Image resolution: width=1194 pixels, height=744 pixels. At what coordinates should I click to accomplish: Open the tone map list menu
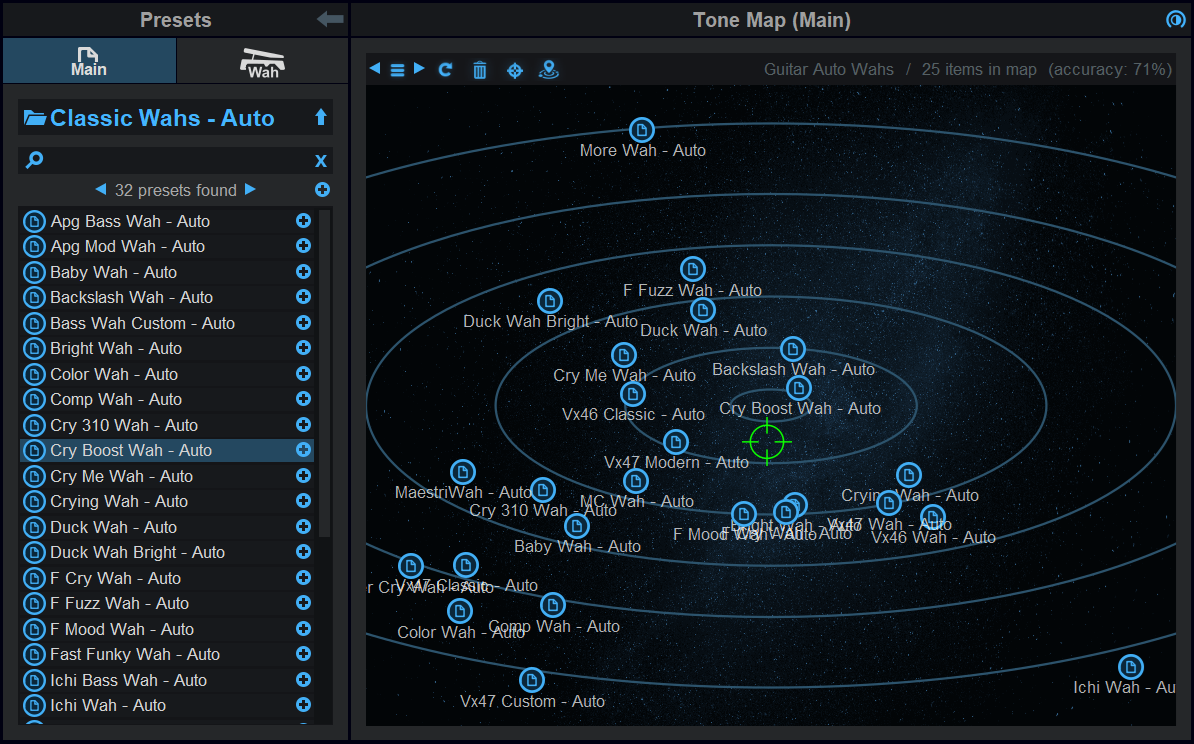tap(397, 70)
